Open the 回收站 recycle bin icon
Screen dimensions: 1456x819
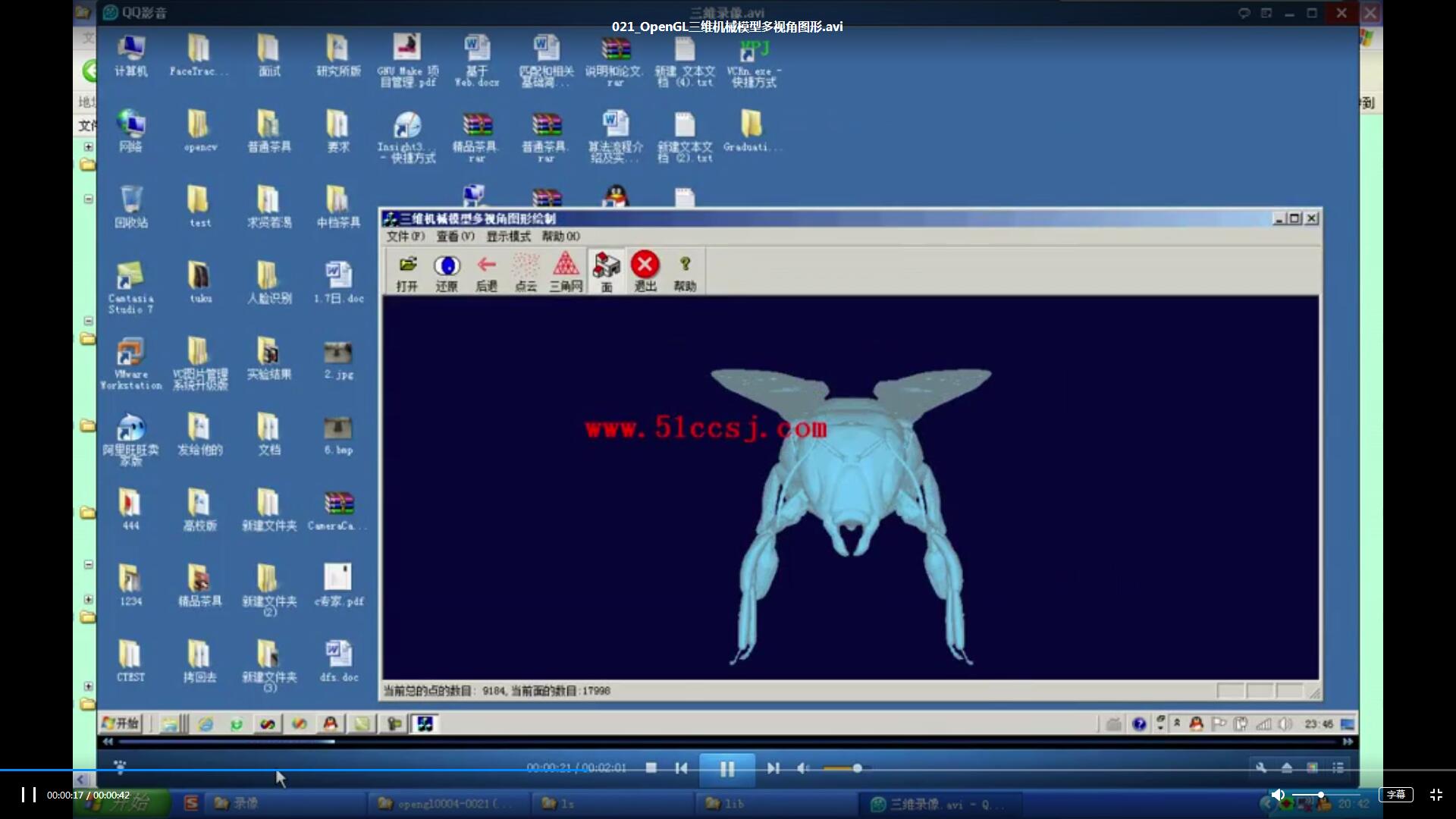pos(131,206)
